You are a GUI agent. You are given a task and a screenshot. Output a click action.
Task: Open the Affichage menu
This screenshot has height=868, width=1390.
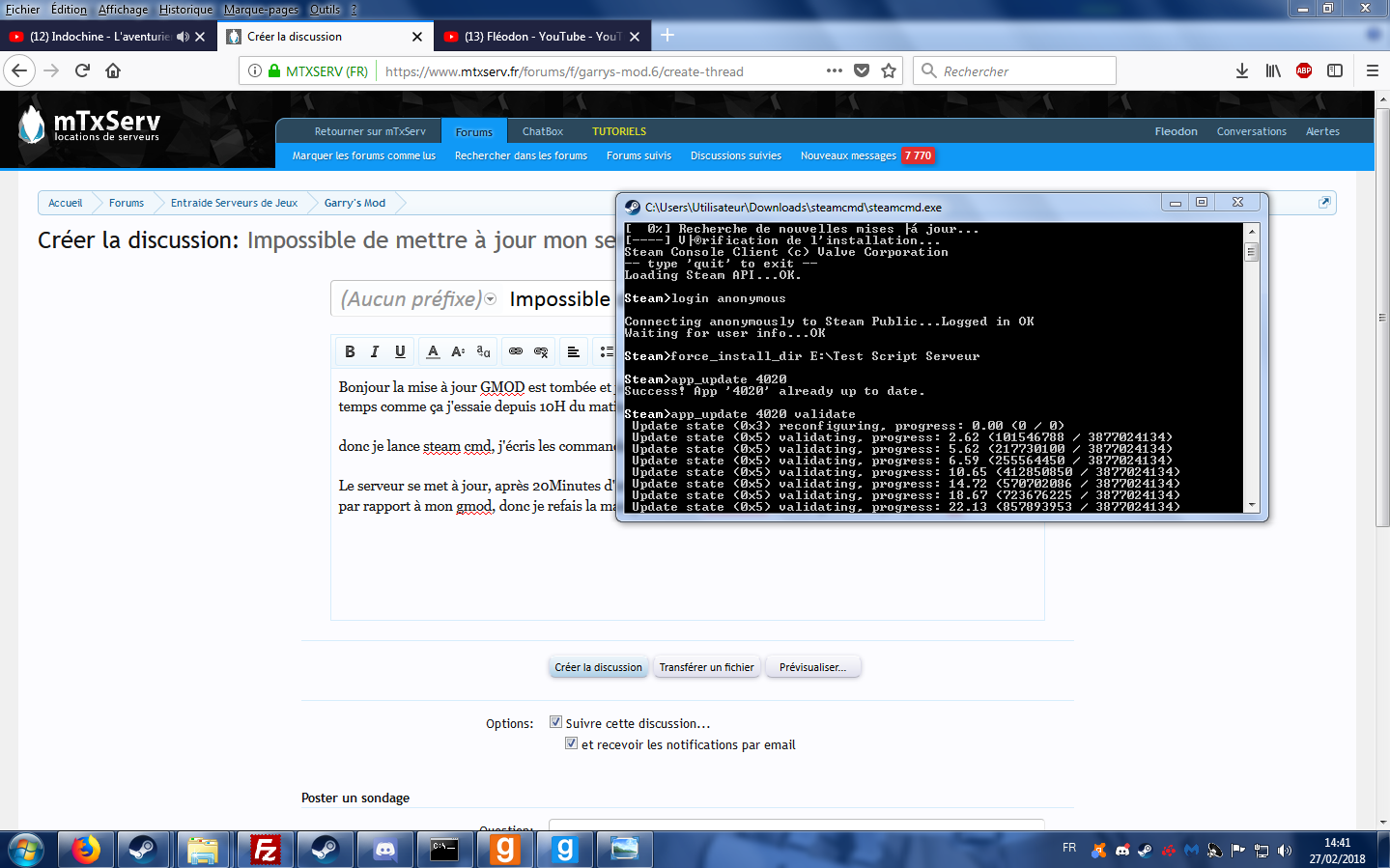tap(124, 9)
